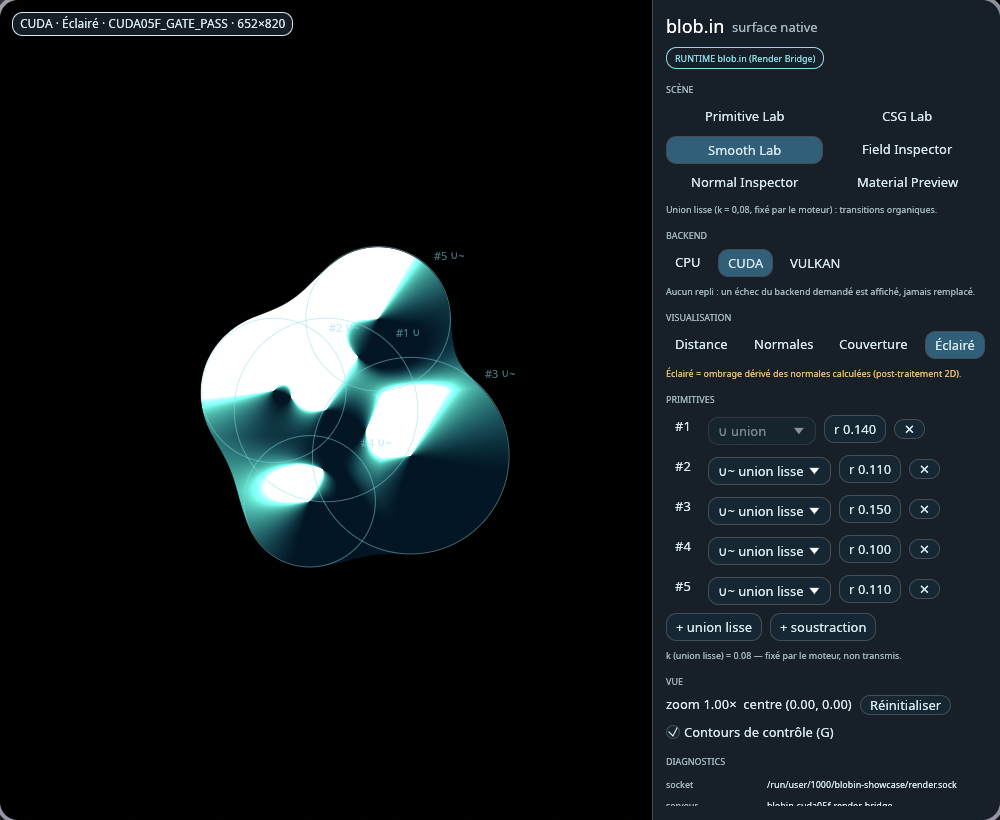Click the r 0.100 radius field
1000x820 pixels.
tap(870, 550)
